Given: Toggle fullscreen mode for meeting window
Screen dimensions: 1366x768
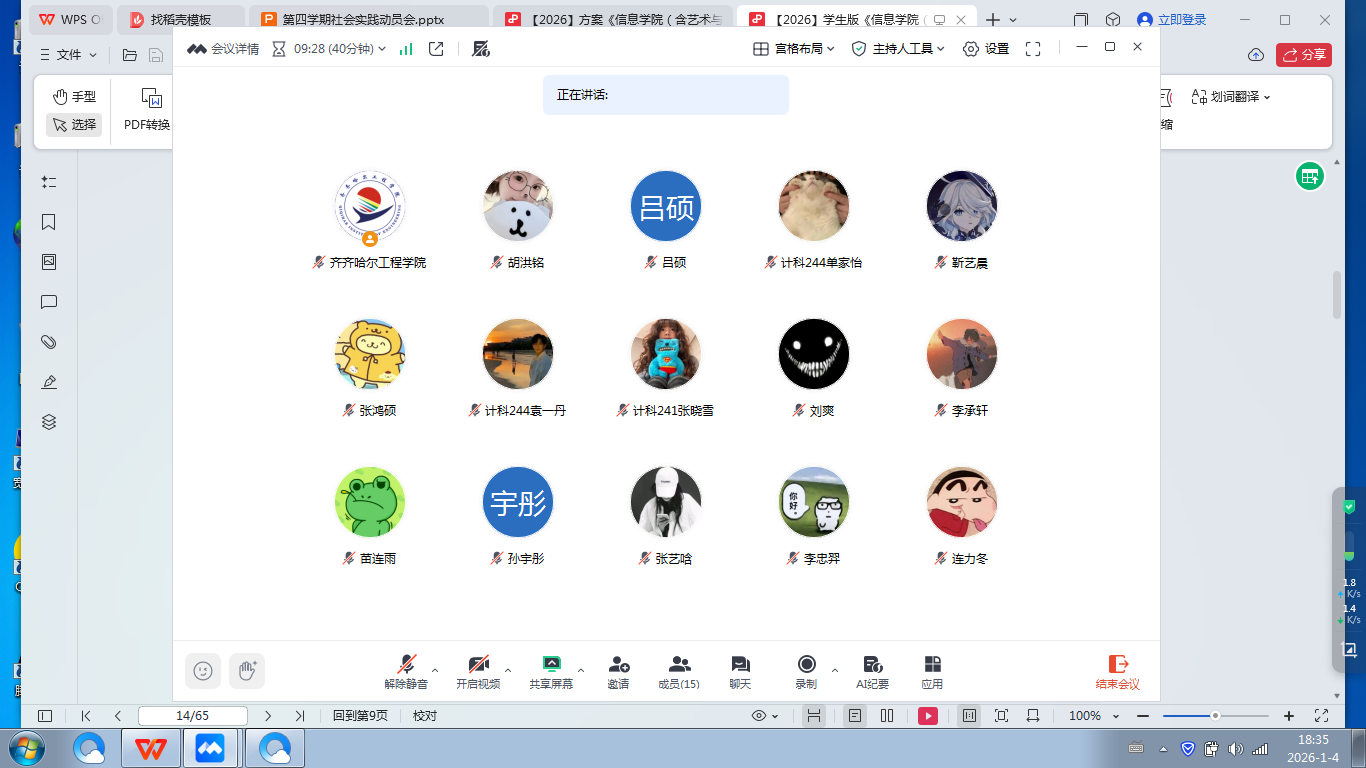Looking at the screenshot, I should pos(1033,49).
